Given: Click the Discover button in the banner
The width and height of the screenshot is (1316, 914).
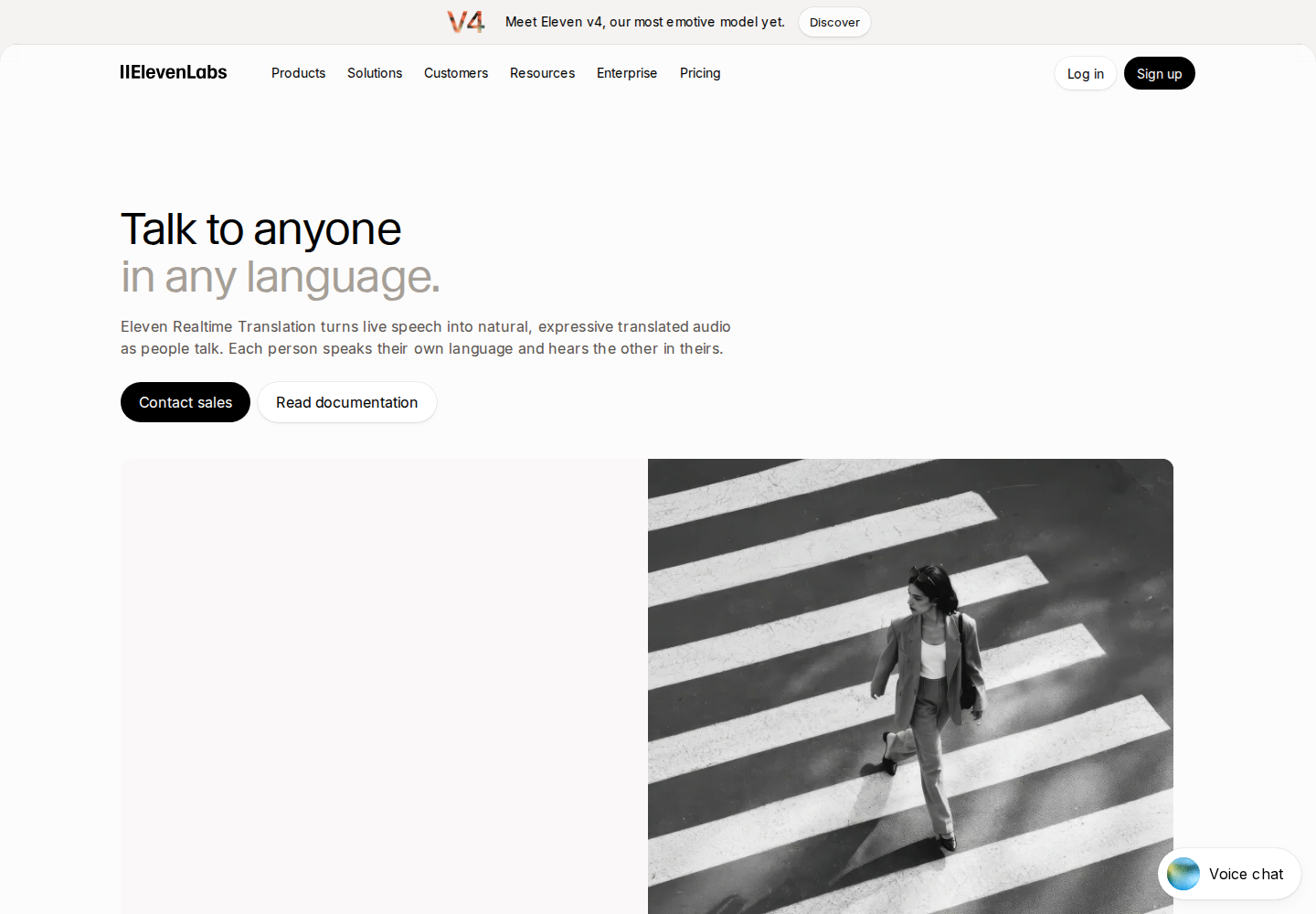Looking at the screenshot, I should [834, 22].
